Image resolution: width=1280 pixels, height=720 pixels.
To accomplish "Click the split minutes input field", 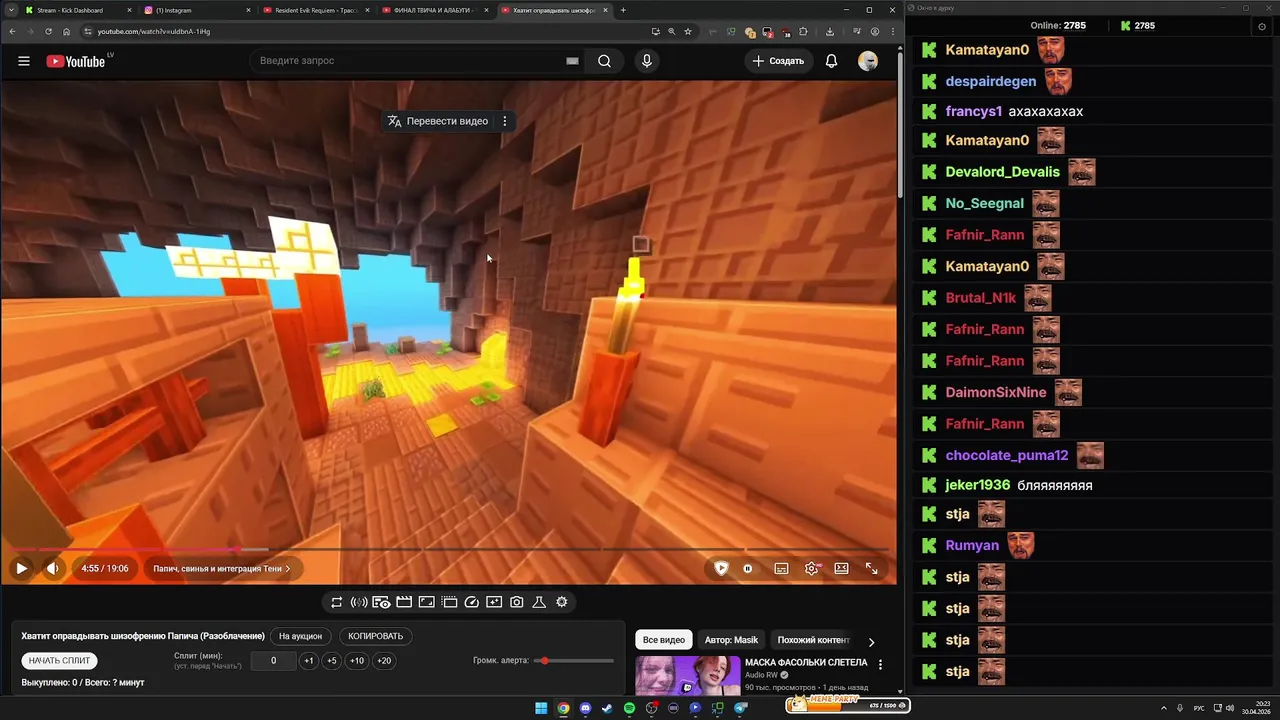I will 273,661.
